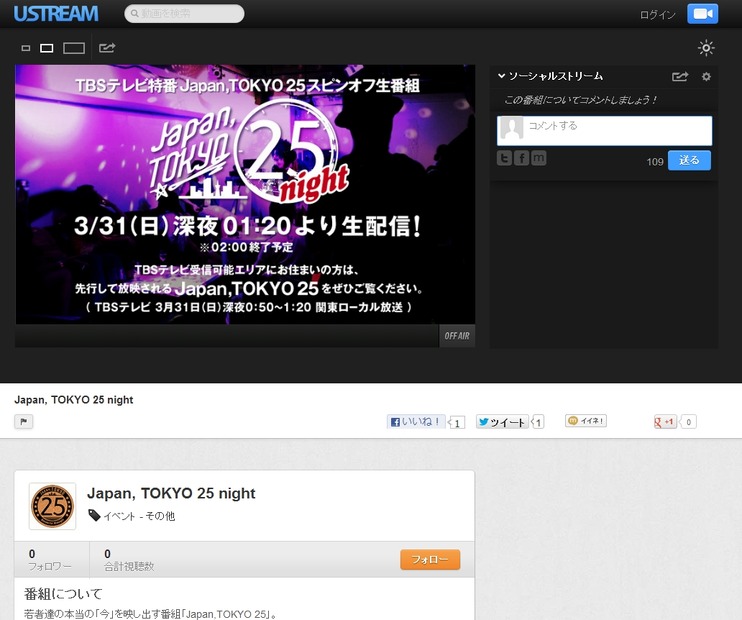Click the Google +1 count bubble
The height and width of the screenshot is (620, 742).
[688, 422]
